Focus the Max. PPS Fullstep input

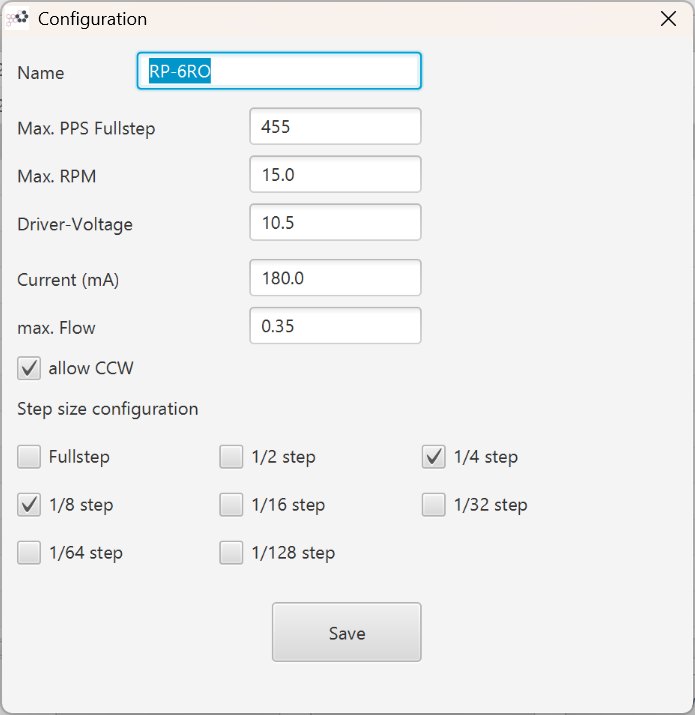coord(335,127)
